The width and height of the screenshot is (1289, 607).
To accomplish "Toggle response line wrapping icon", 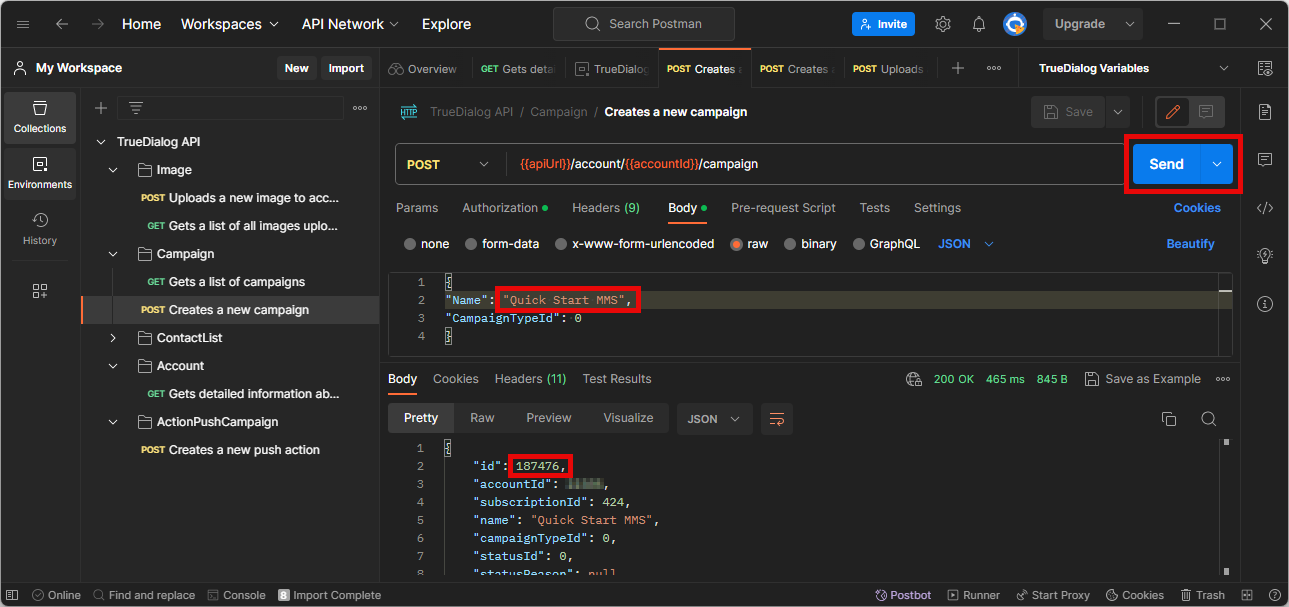I will pyautogui.click(x=776, y=419).
